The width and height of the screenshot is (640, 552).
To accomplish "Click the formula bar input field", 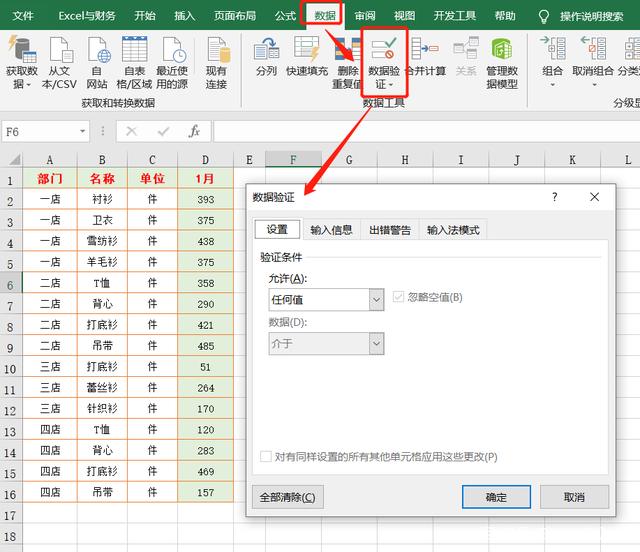I will click(x=420, y=131).
